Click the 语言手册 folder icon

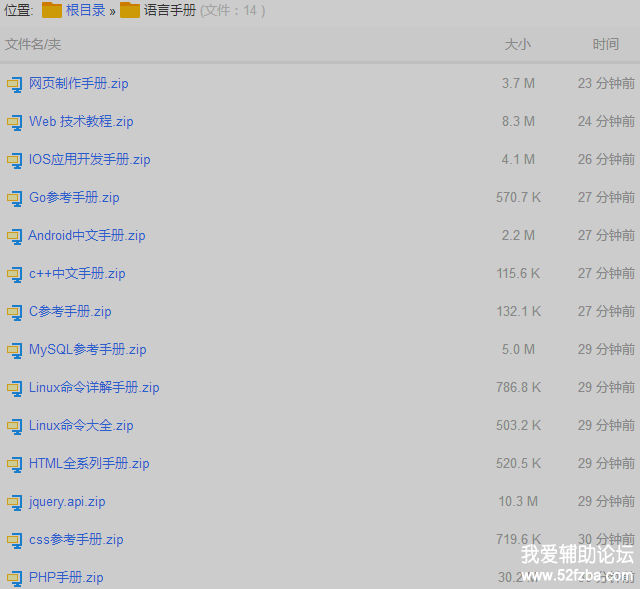(130, 10)
